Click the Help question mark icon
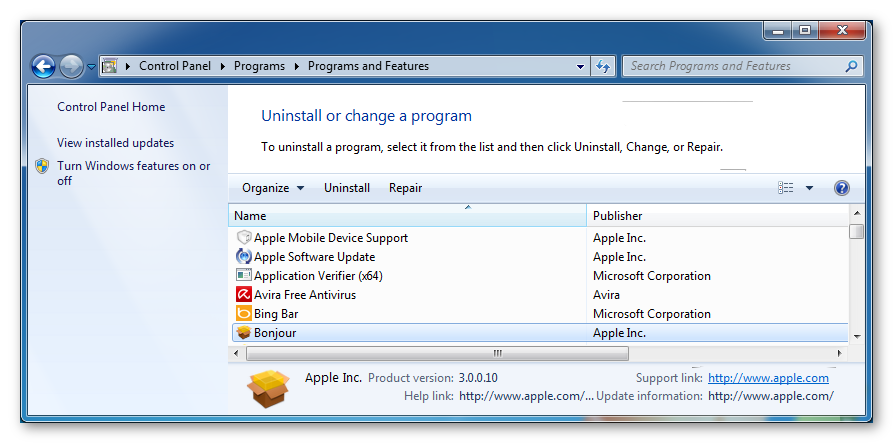 pyautogui.click(x=841, y=188)
